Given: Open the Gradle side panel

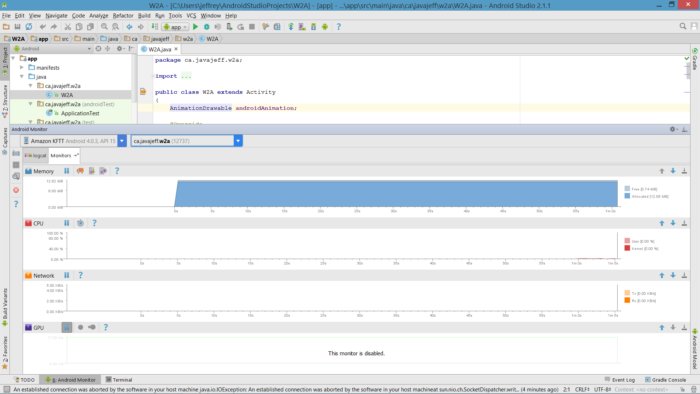Looking at the screenshot, I should [x=695, y=59].
